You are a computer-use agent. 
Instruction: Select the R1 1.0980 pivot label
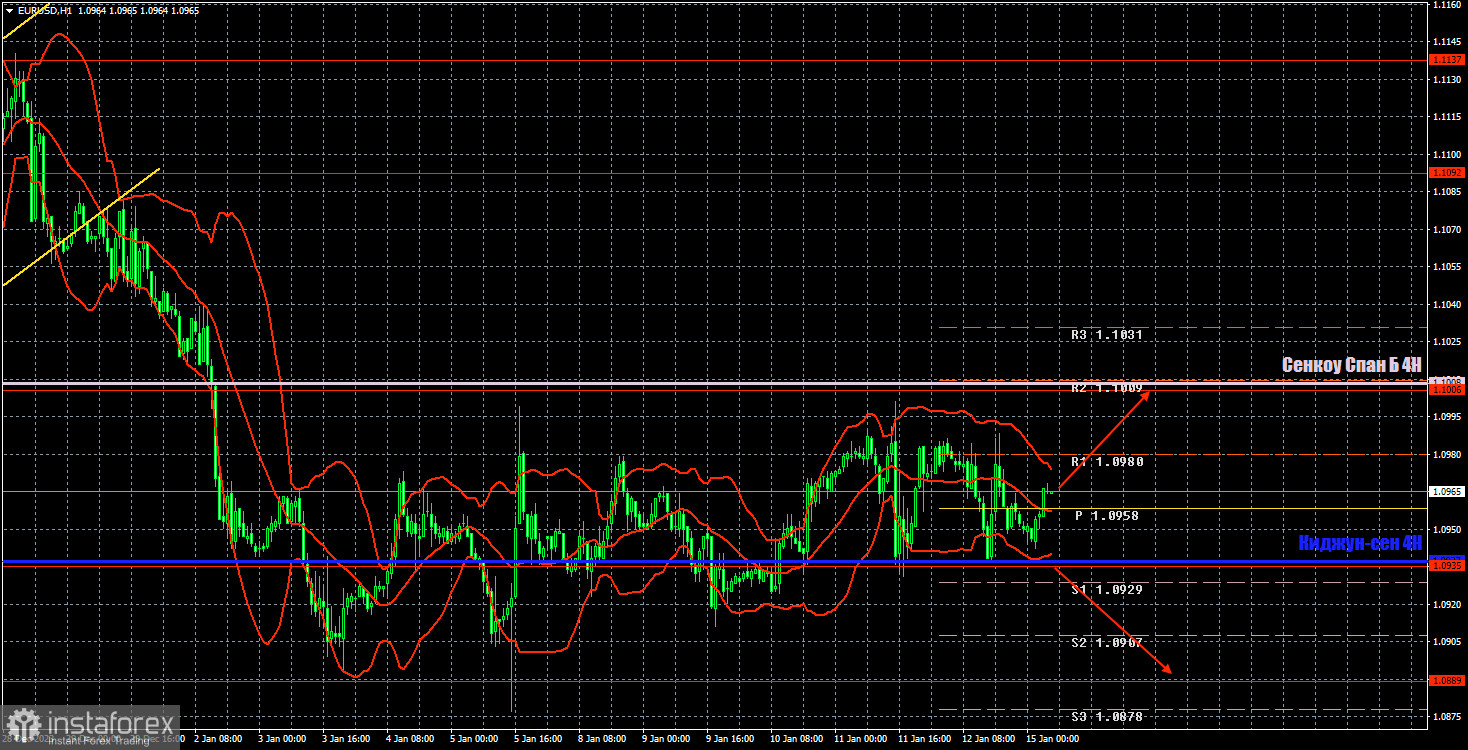coord(1107,462)
